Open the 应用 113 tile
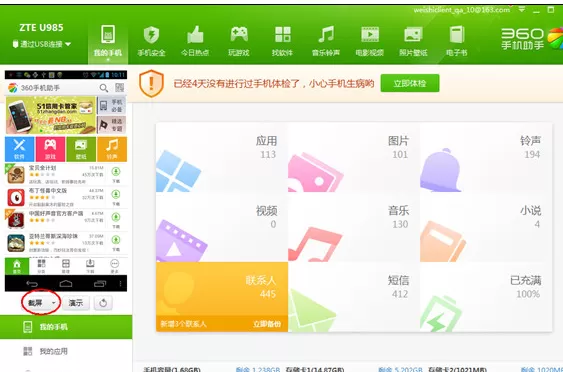Image resolution: width=563 pixels, height=372 pixels. (x=222, y=157)
